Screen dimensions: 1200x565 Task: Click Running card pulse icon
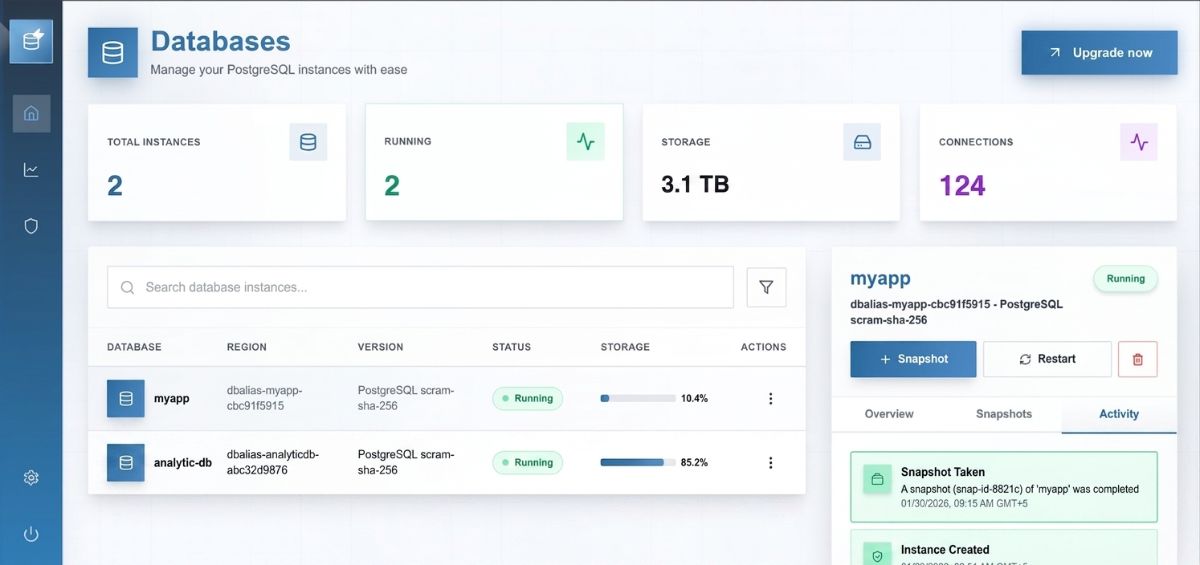point(585,142)
